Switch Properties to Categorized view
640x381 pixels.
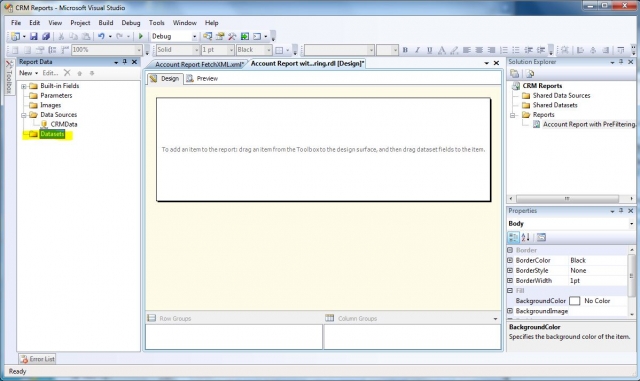(x=513, y=237)
